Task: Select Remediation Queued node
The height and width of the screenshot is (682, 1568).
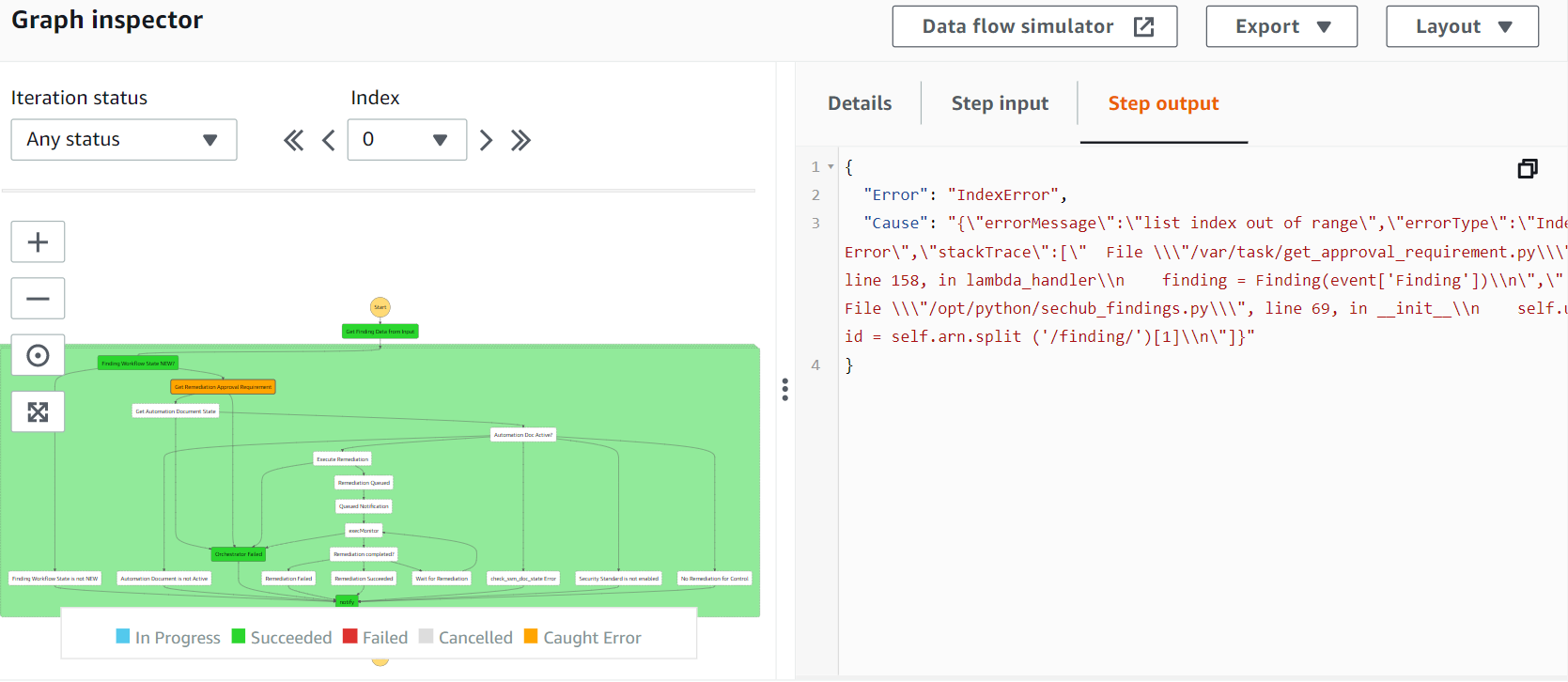Action: (364, 483)
